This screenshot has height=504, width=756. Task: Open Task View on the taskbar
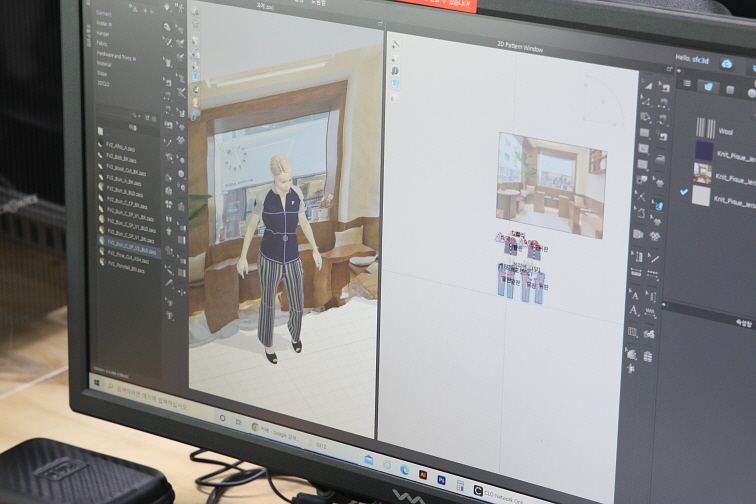click(239, 422)
